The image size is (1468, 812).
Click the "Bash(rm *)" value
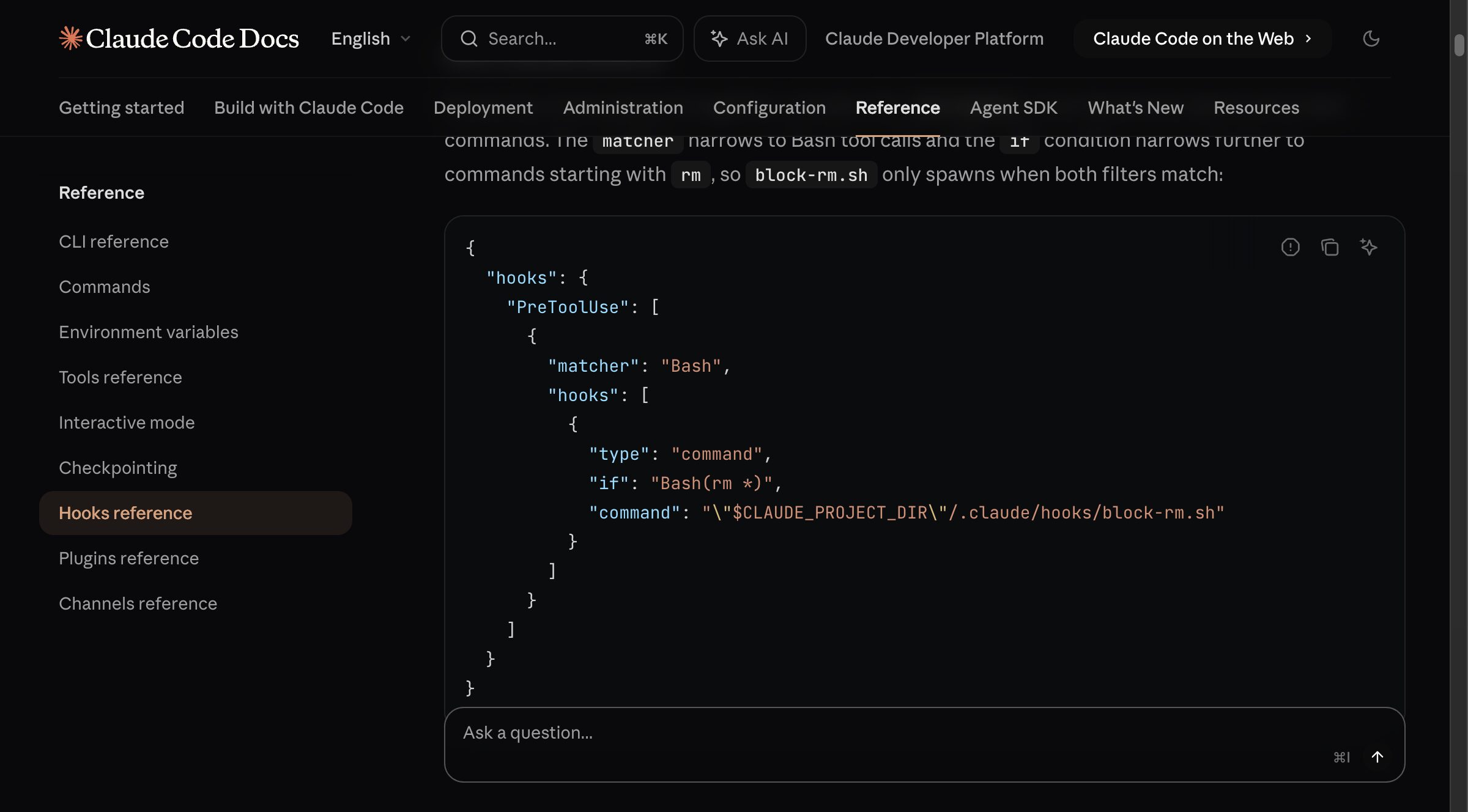point(711,483)
